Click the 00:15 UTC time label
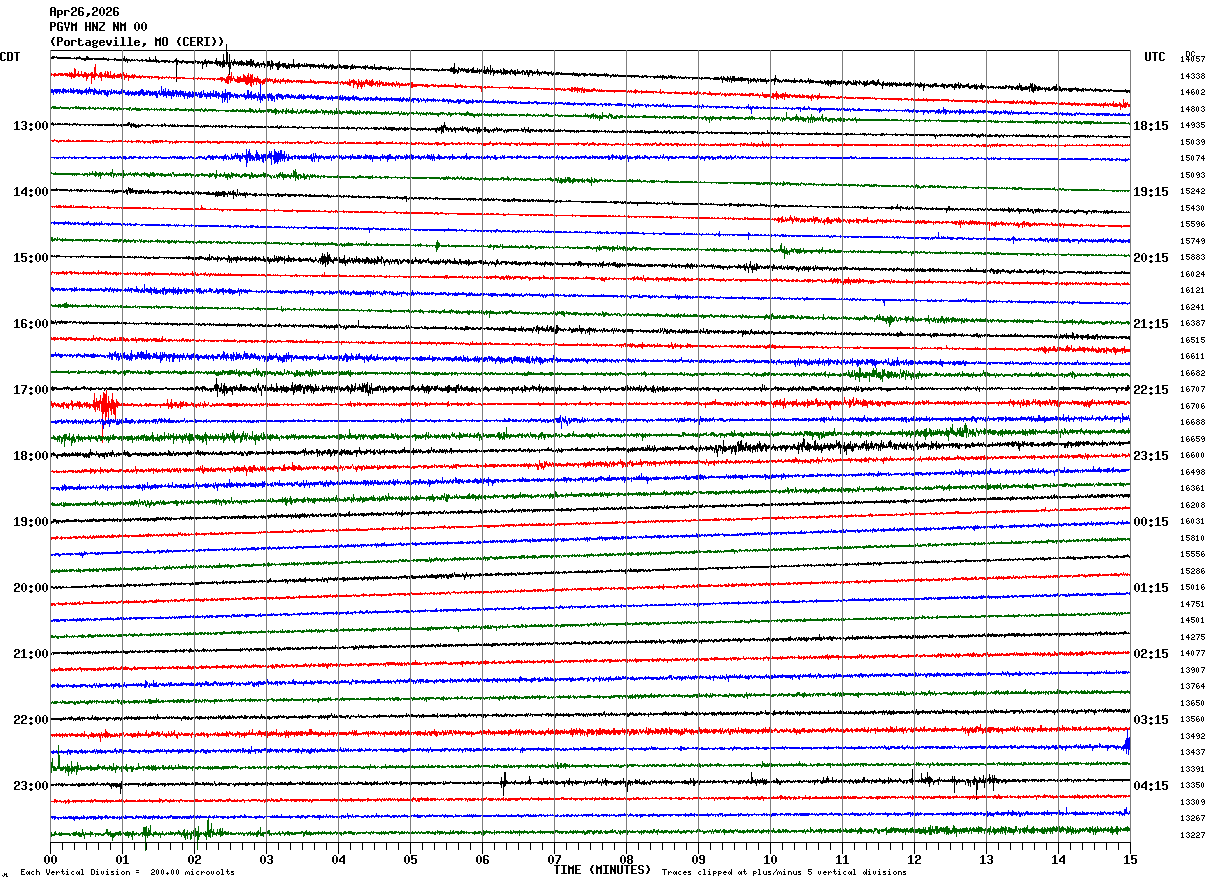The height and width of the screenshot is (886, 1210). (1151, 522)
